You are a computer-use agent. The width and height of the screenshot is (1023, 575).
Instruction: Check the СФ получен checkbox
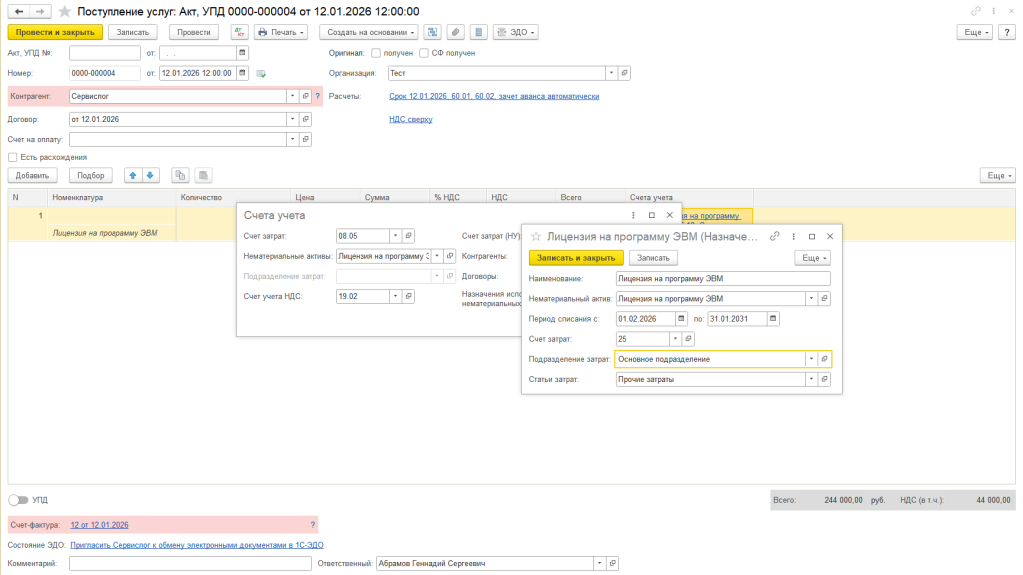tap(424, 53)
